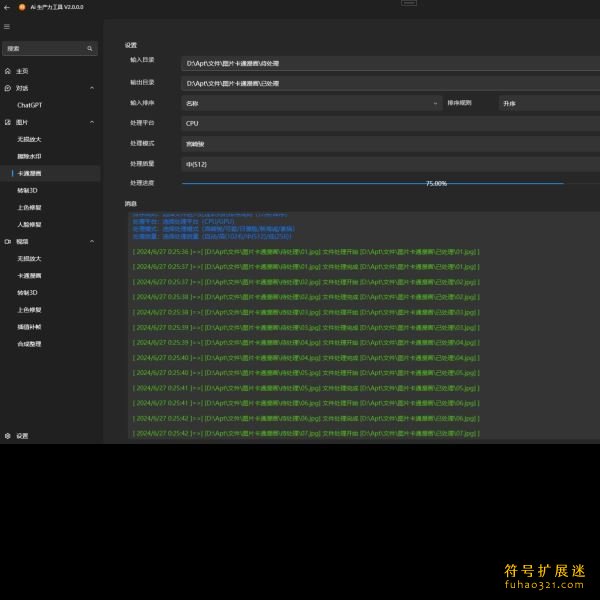Collapse the 图片 section chevron

[x=92, y=122]
